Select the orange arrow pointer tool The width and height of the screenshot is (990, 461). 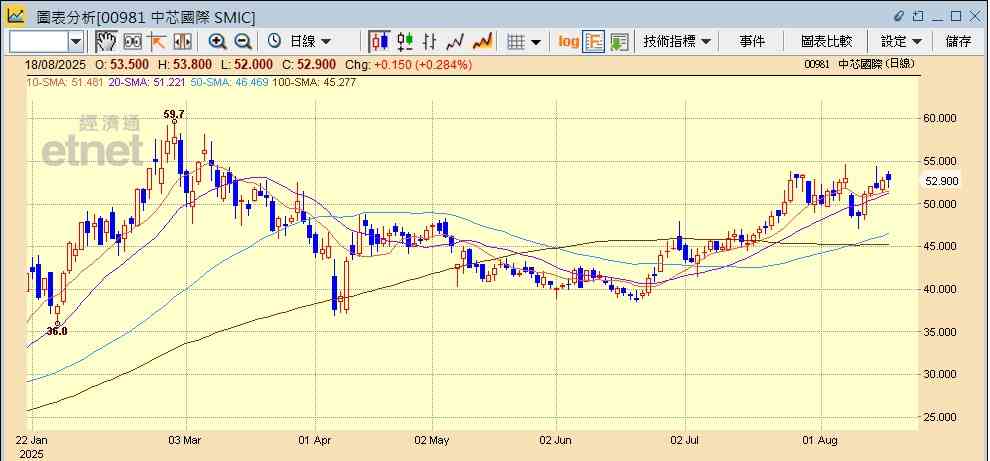(157, 42)
